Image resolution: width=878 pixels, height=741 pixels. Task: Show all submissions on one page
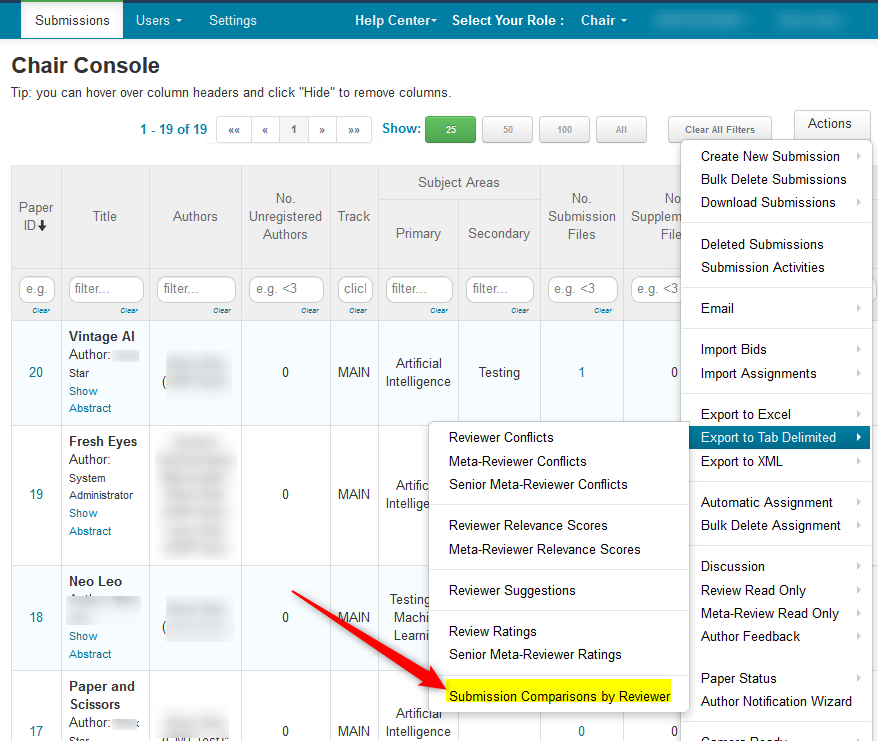[621, 130]
